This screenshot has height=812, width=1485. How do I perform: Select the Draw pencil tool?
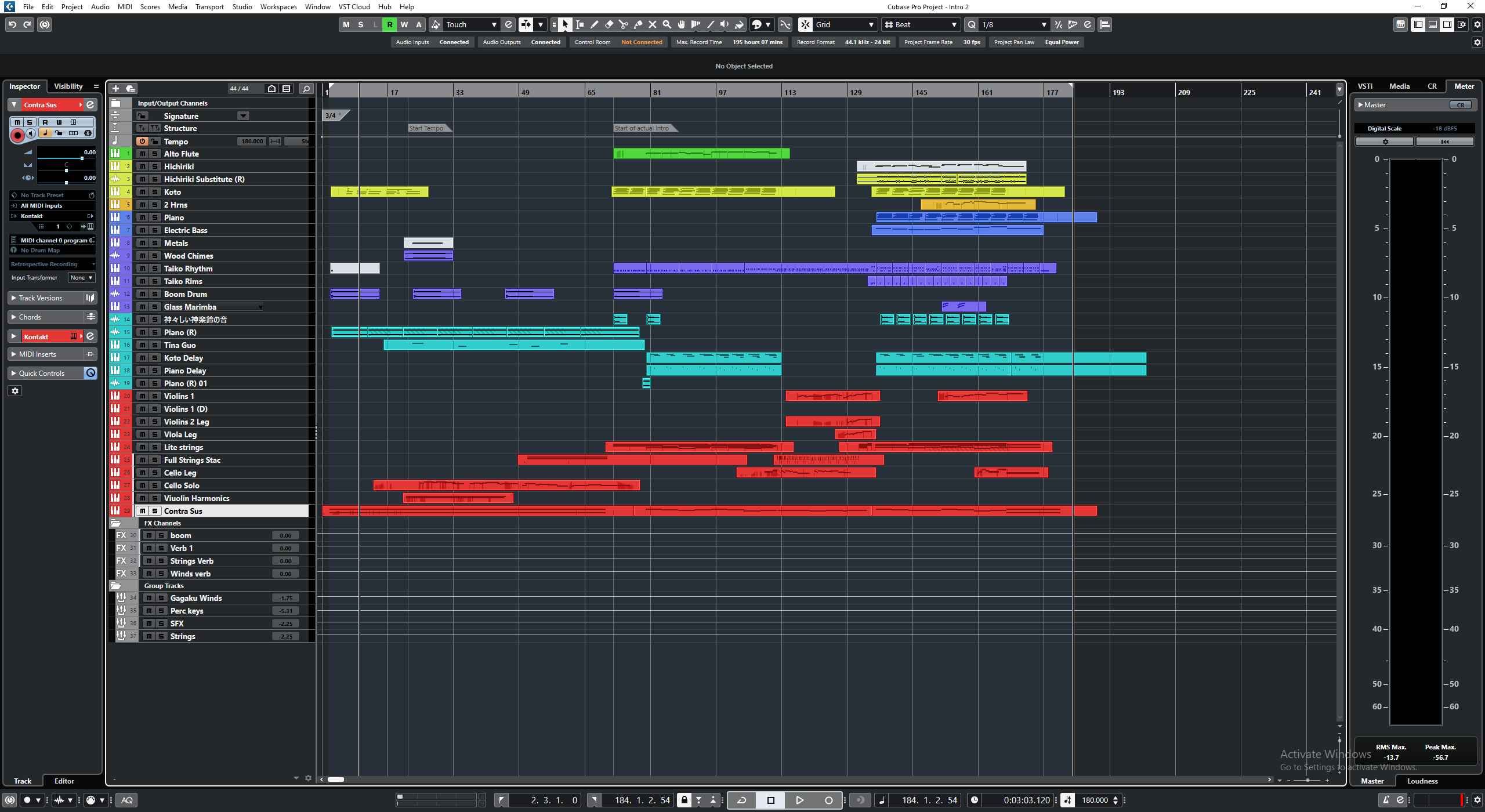[594, 24]
